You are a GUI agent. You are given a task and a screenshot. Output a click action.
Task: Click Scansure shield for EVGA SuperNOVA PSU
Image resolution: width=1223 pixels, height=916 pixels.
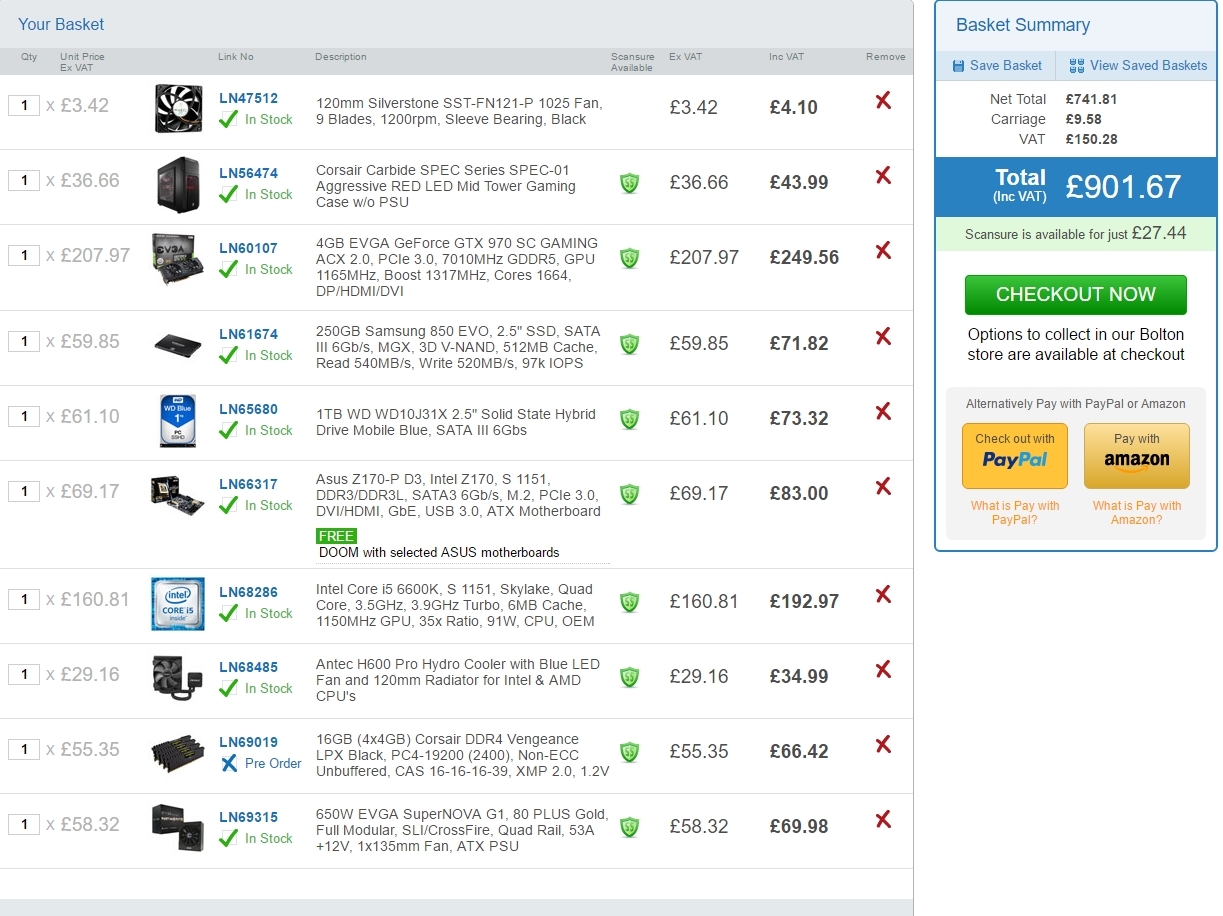[x=629, y=827]
